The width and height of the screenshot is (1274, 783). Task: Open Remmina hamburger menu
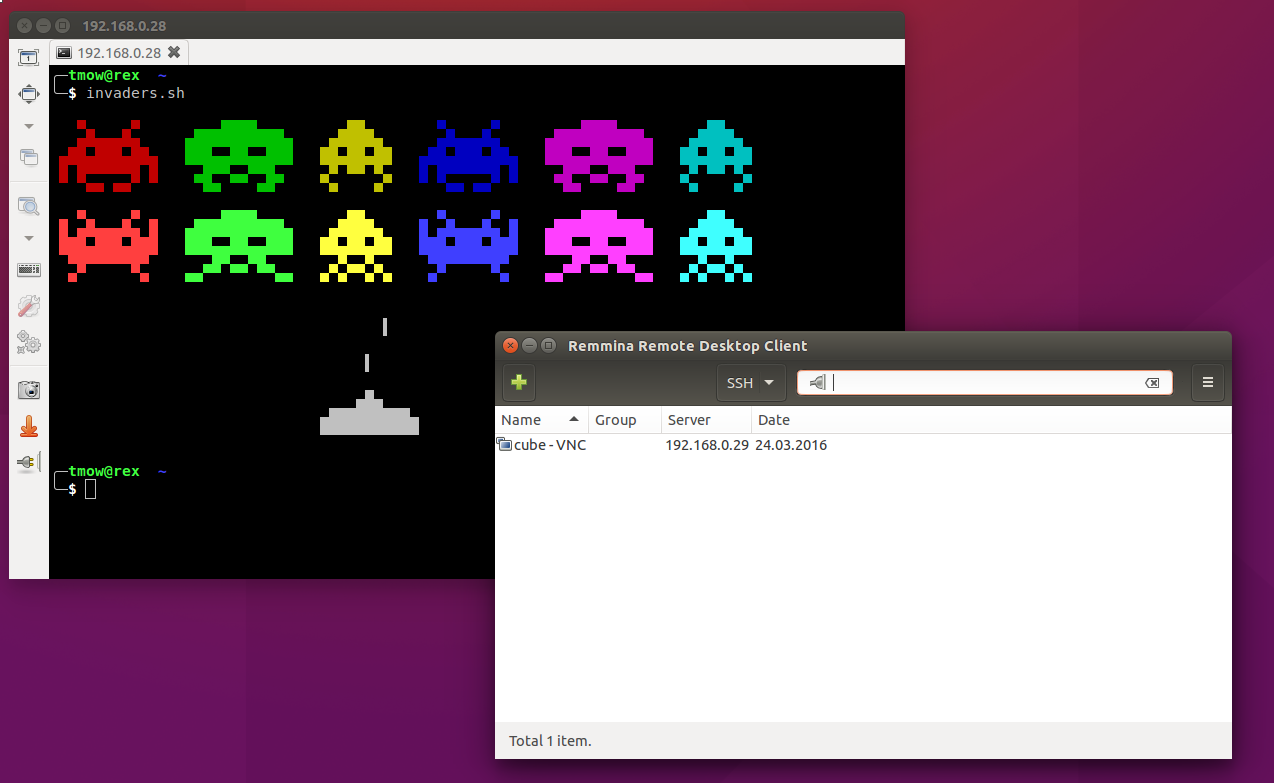(1208, 382)
